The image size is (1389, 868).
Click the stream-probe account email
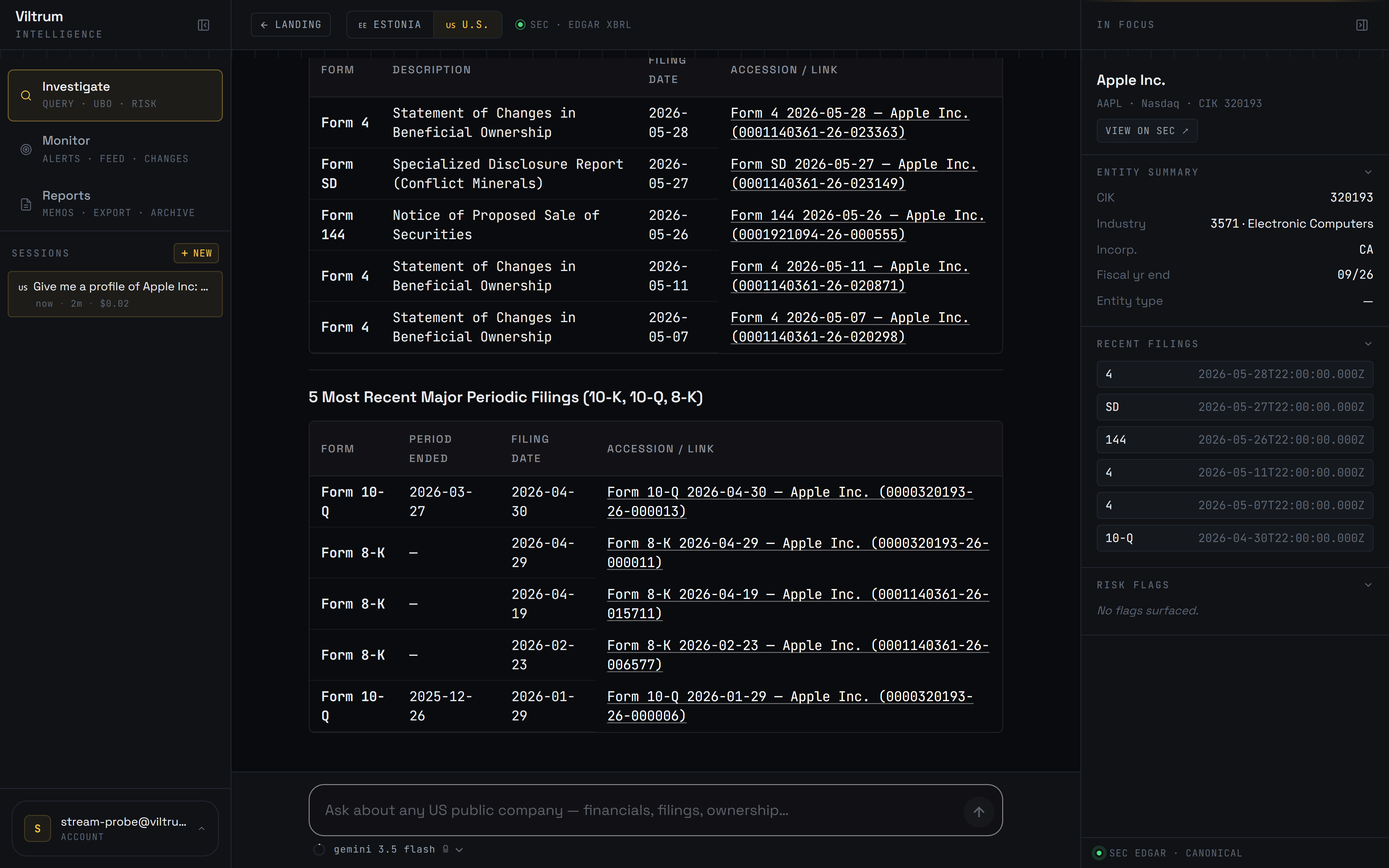[x=123, y=821]
